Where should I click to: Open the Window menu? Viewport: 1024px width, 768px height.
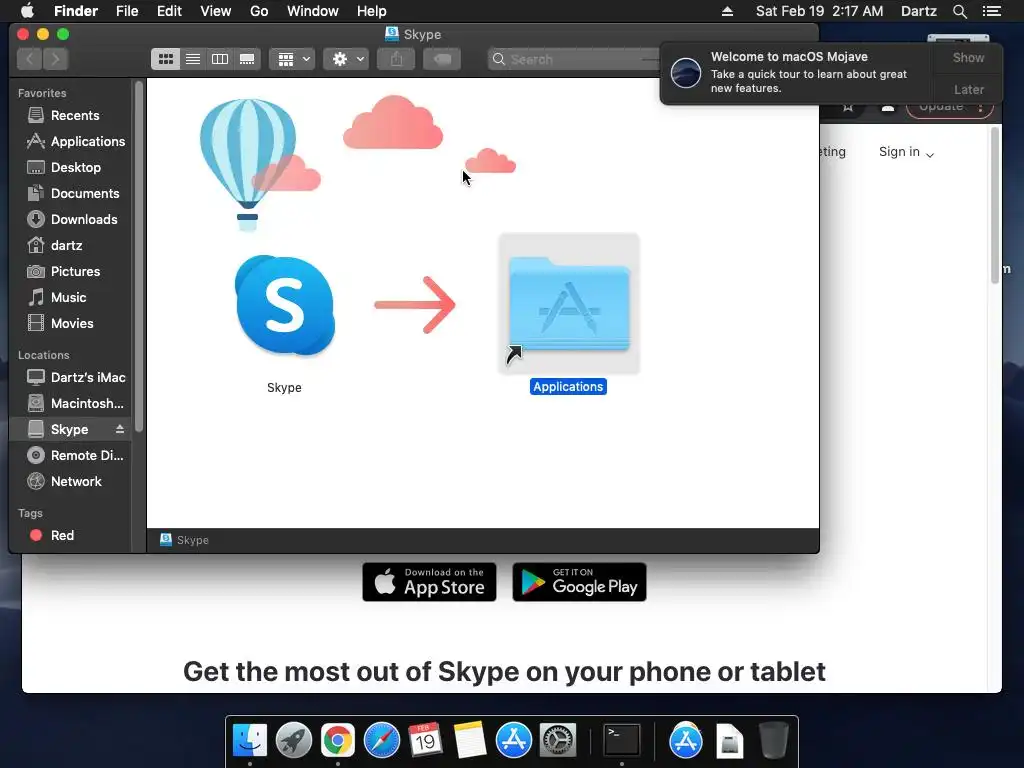[313, 11]
